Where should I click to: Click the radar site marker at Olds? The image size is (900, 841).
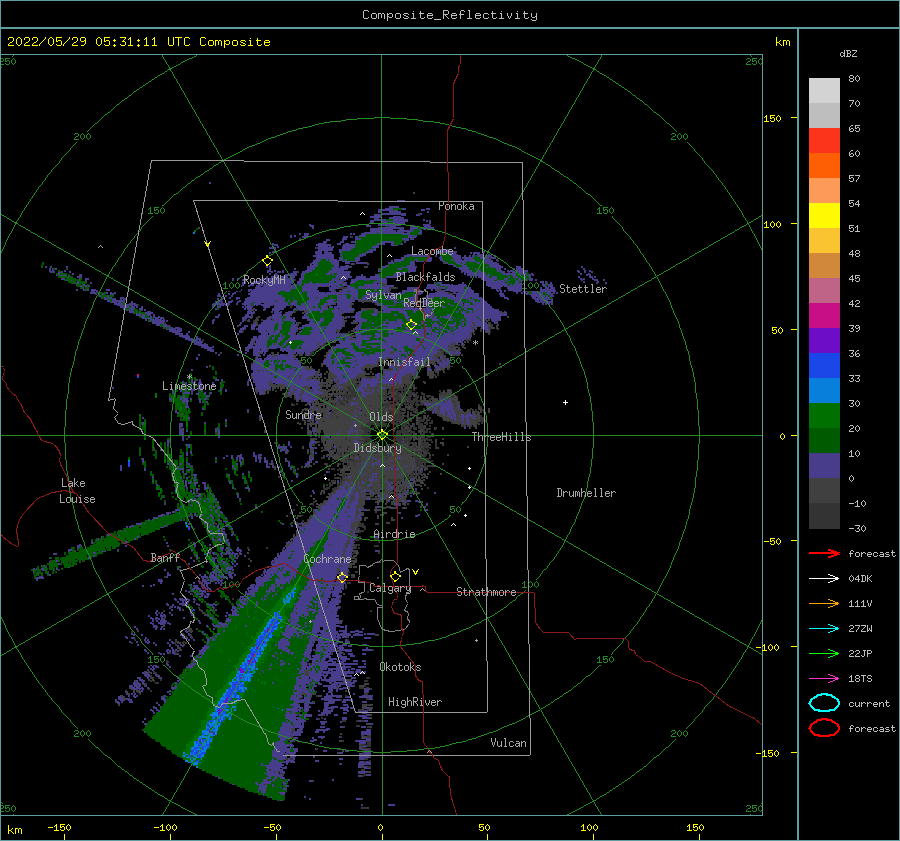382,435
